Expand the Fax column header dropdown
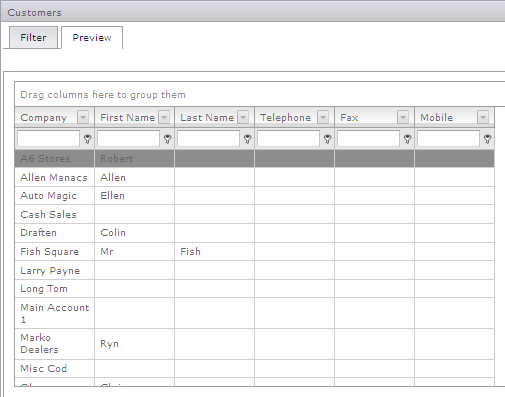 pos(403,117)
